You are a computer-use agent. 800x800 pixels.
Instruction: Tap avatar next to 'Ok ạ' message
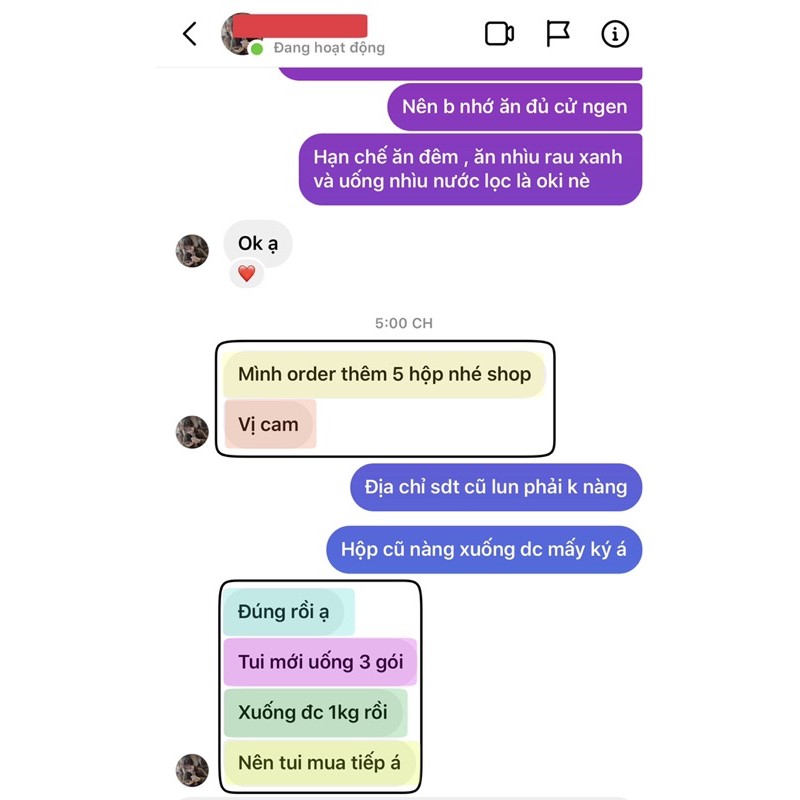coord(192,251)
